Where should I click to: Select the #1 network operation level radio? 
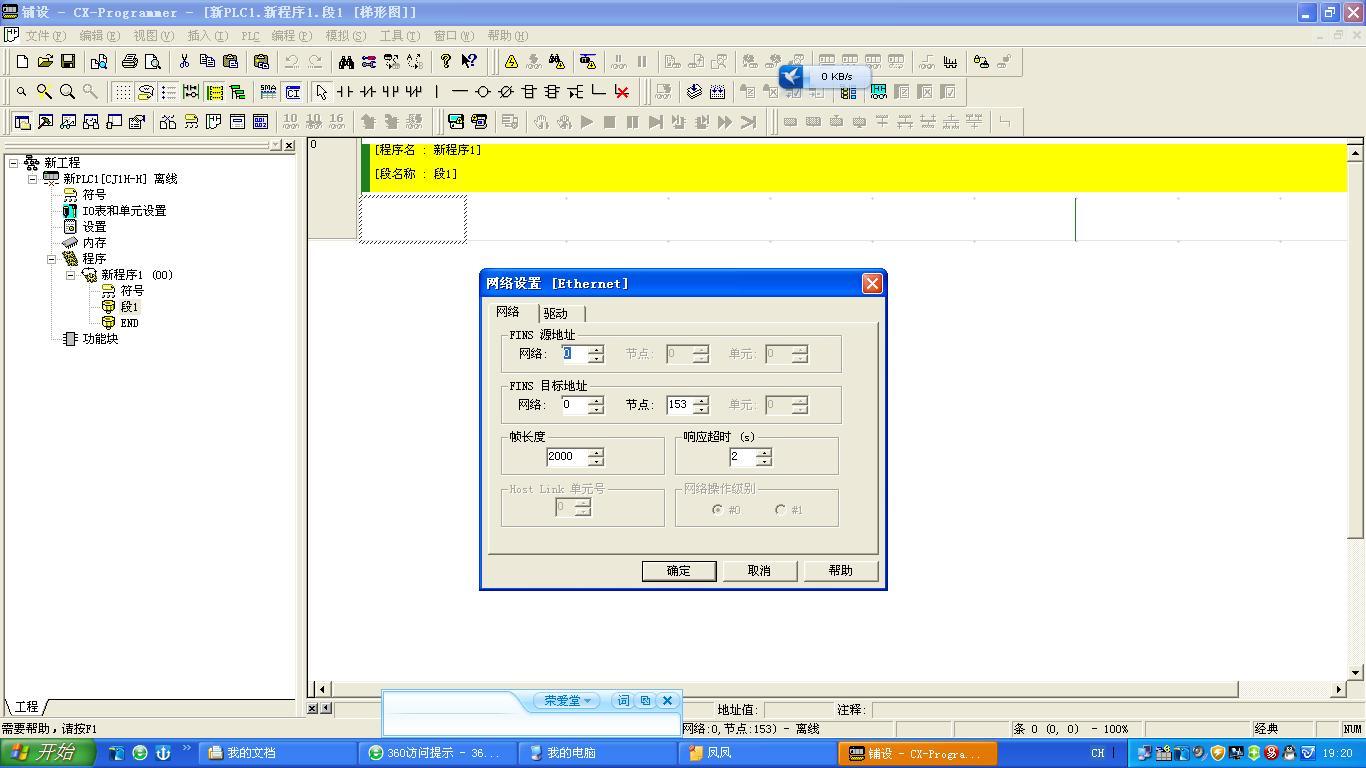click(x=780, y=510)
